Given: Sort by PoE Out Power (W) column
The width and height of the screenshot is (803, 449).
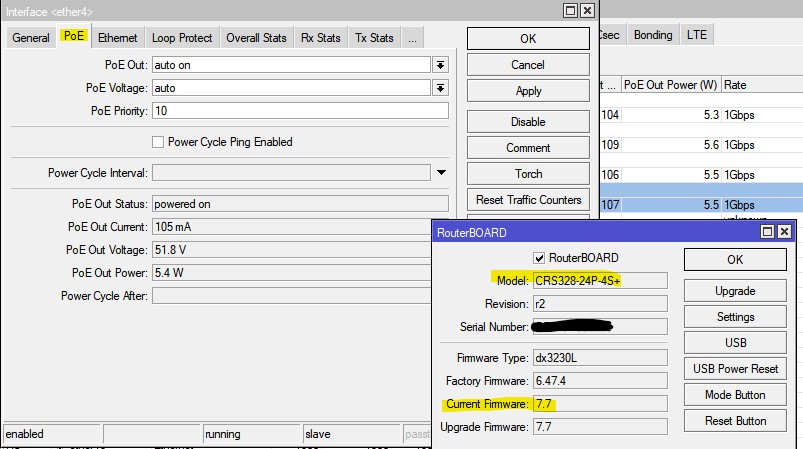Looking at the screenshot, I should point(670,85).
